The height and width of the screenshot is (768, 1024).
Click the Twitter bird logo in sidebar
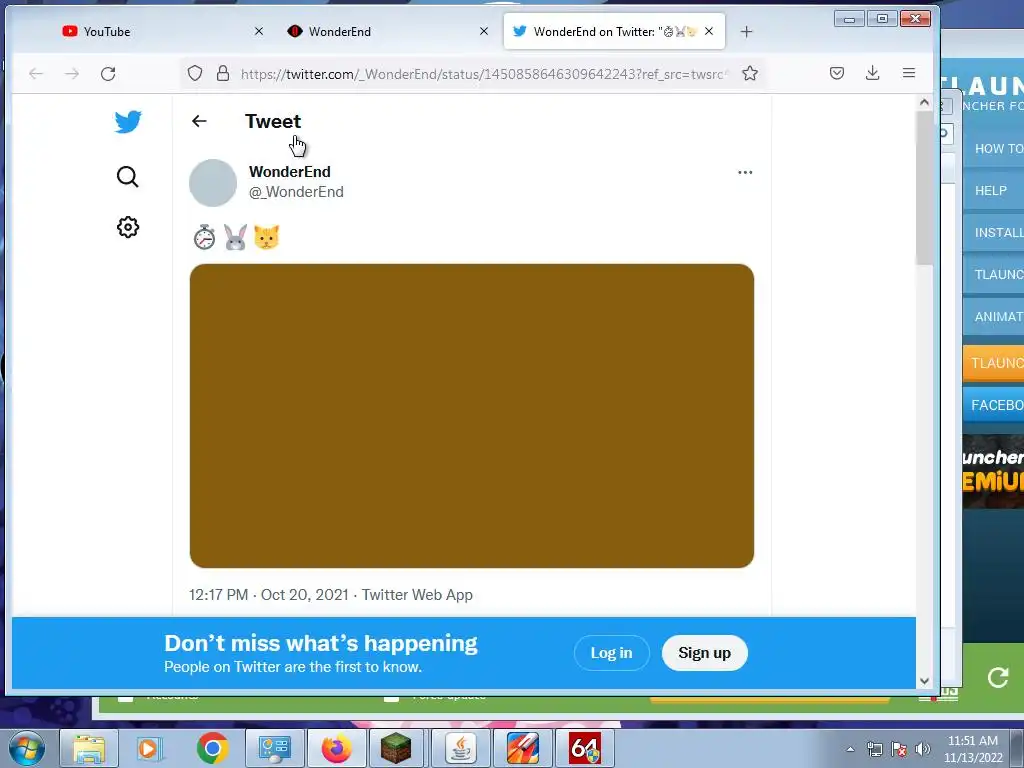[127, 121]
